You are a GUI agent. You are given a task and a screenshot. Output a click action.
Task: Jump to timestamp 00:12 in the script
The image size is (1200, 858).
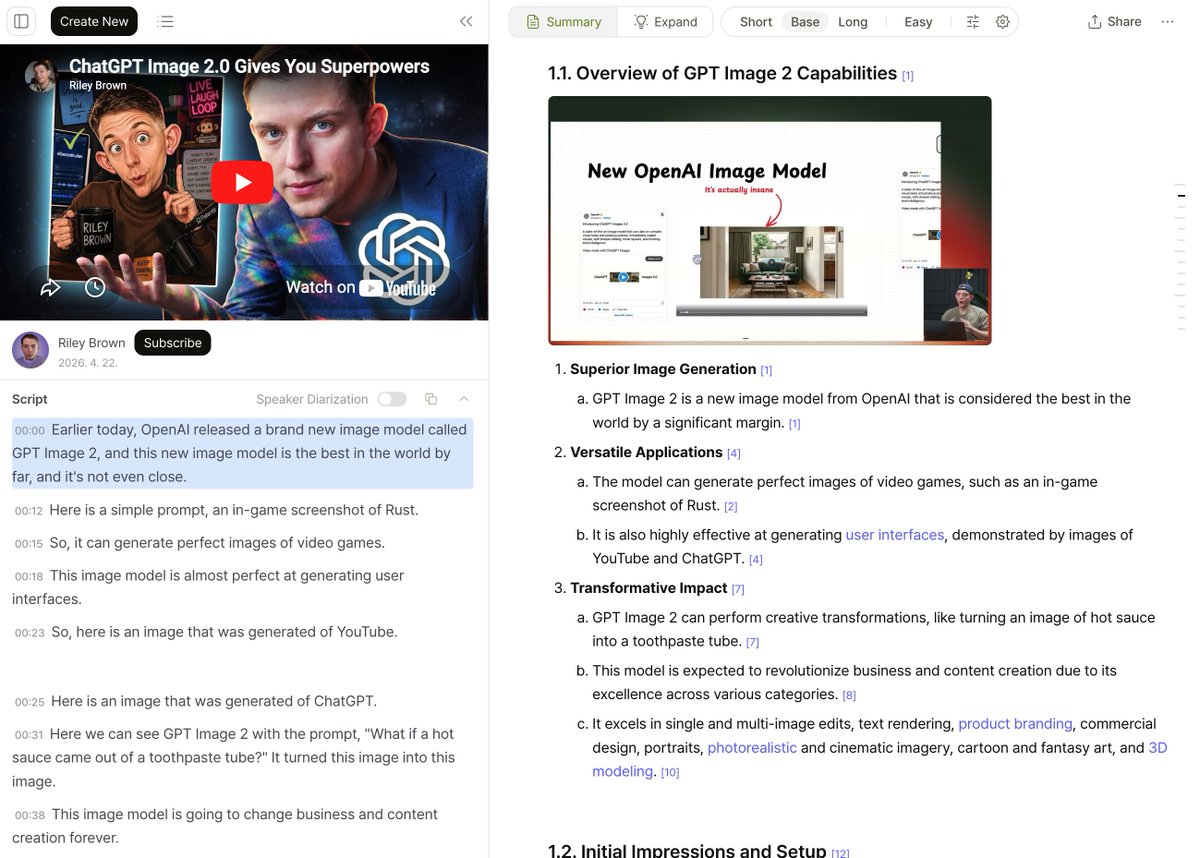29,511
